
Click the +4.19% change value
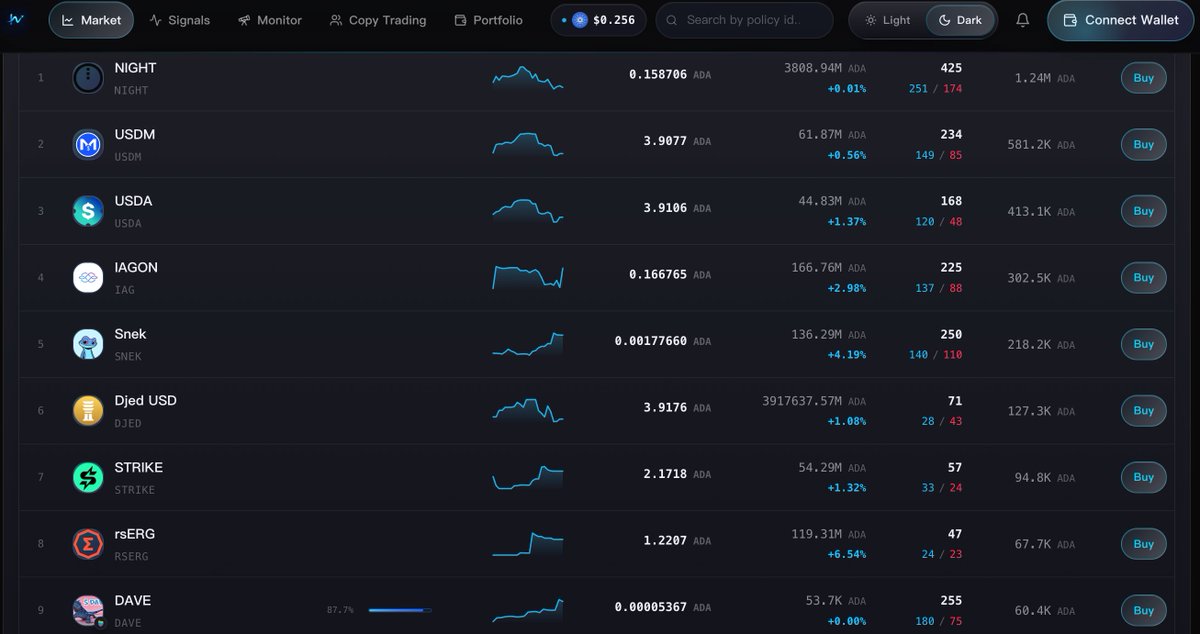(x=846, y=355)
